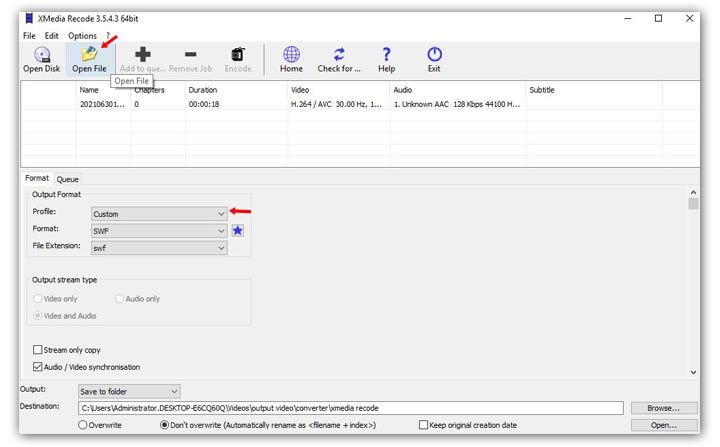This screenshot has width=720, height=447.
Task: Open the Options menu
Action: tap(82, 36)
